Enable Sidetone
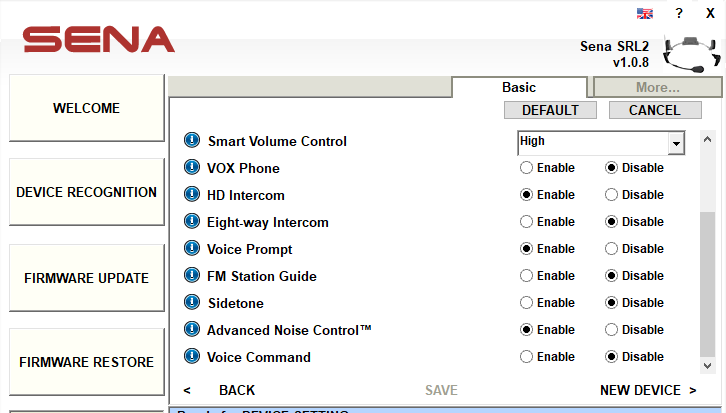The height and width of the screenshot is (413, 726). pos(526,303)
